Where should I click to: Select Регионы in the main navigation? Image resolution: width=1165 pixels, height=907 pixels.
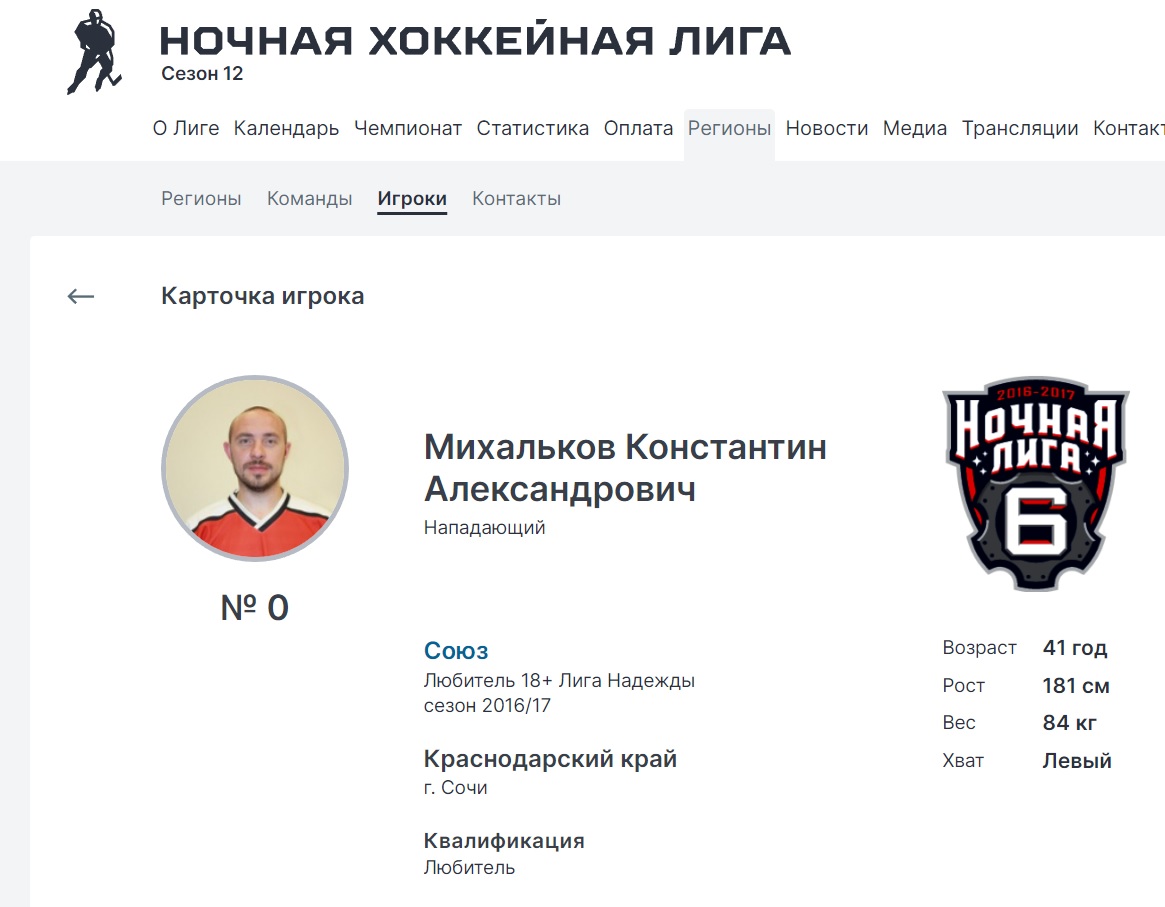click(730, 129)
